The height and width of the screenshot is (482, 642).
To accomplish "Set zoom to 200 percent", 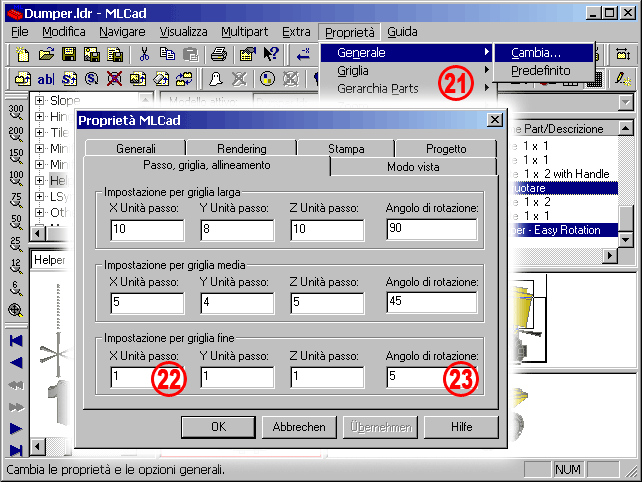I will point(16,134).
